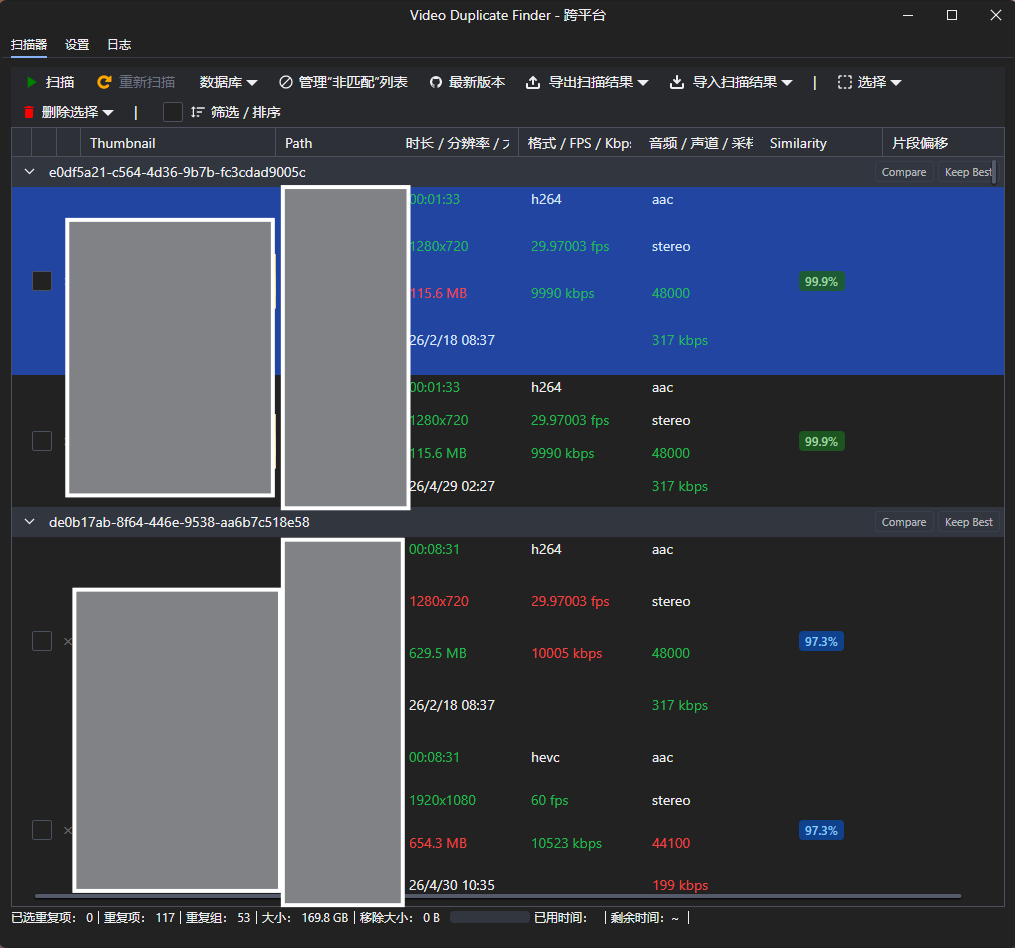1015x948 pixels.
Task: Tick checkbox of the hevc 1920x1080 row
Action: tap(42, 830)
